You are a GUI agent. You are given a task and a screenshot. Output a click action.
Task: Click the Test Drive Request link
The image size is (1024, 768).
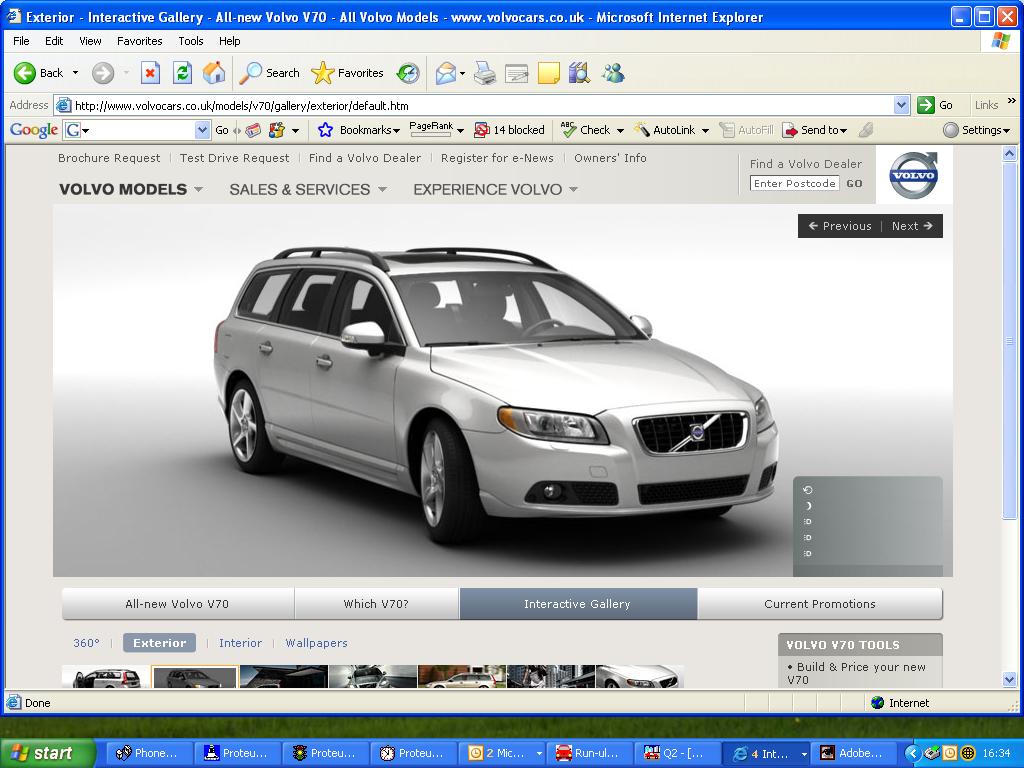234,158
